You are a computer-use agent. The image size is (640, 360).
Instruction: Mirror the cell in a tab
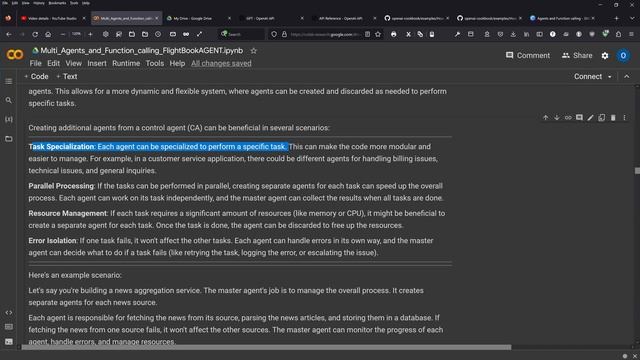(602, 118)
